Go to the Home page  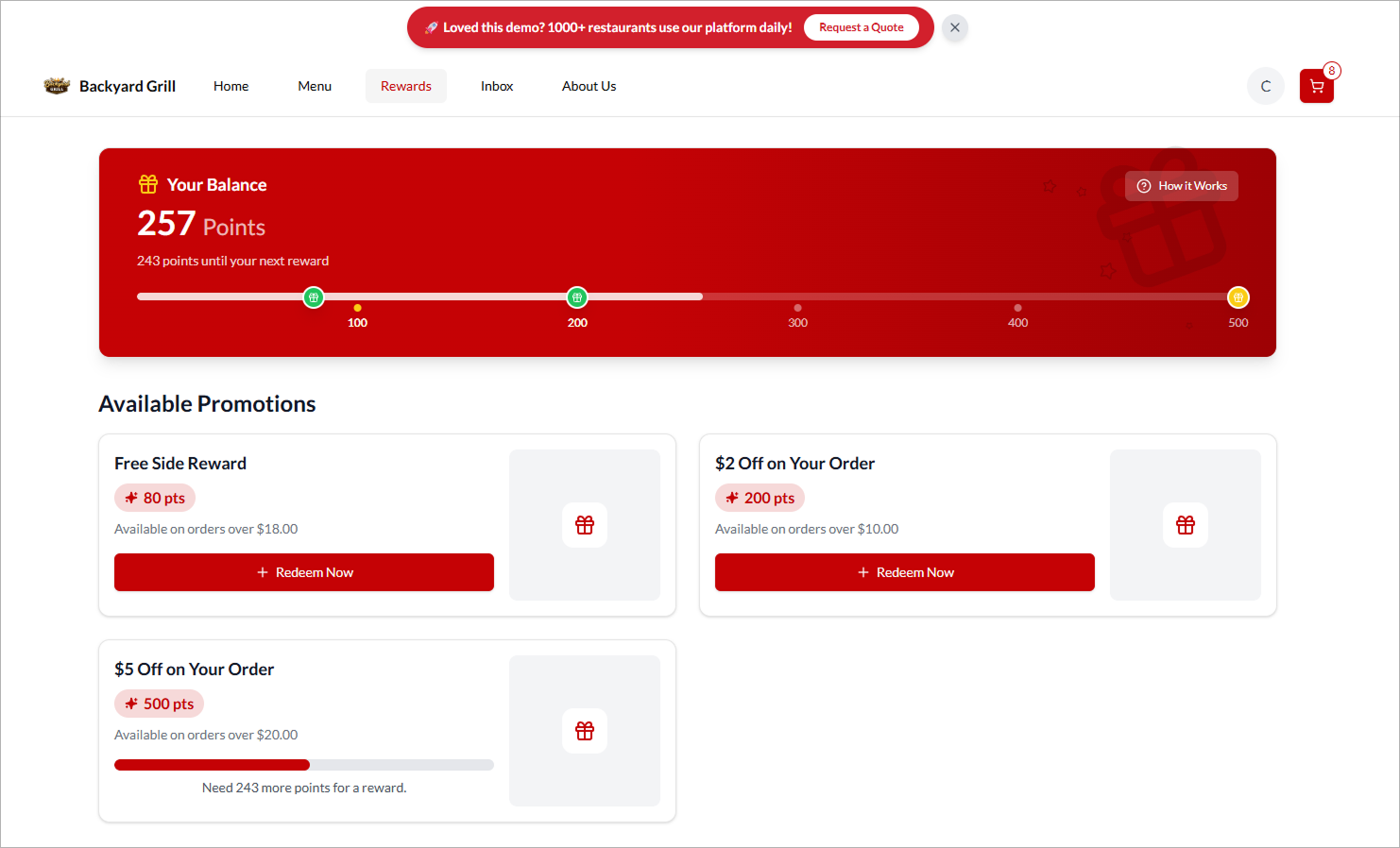(230, 86)
